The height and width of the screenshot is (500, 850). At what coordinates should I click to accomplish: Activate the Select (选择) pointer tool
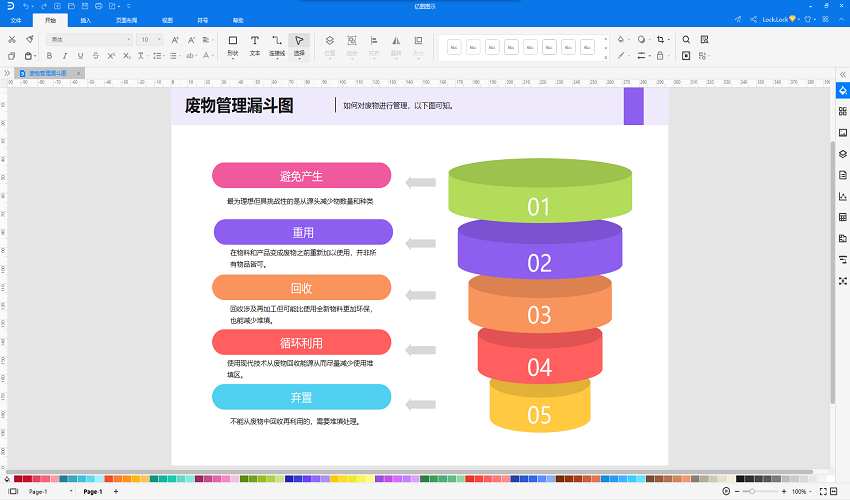tap(299, 46)
